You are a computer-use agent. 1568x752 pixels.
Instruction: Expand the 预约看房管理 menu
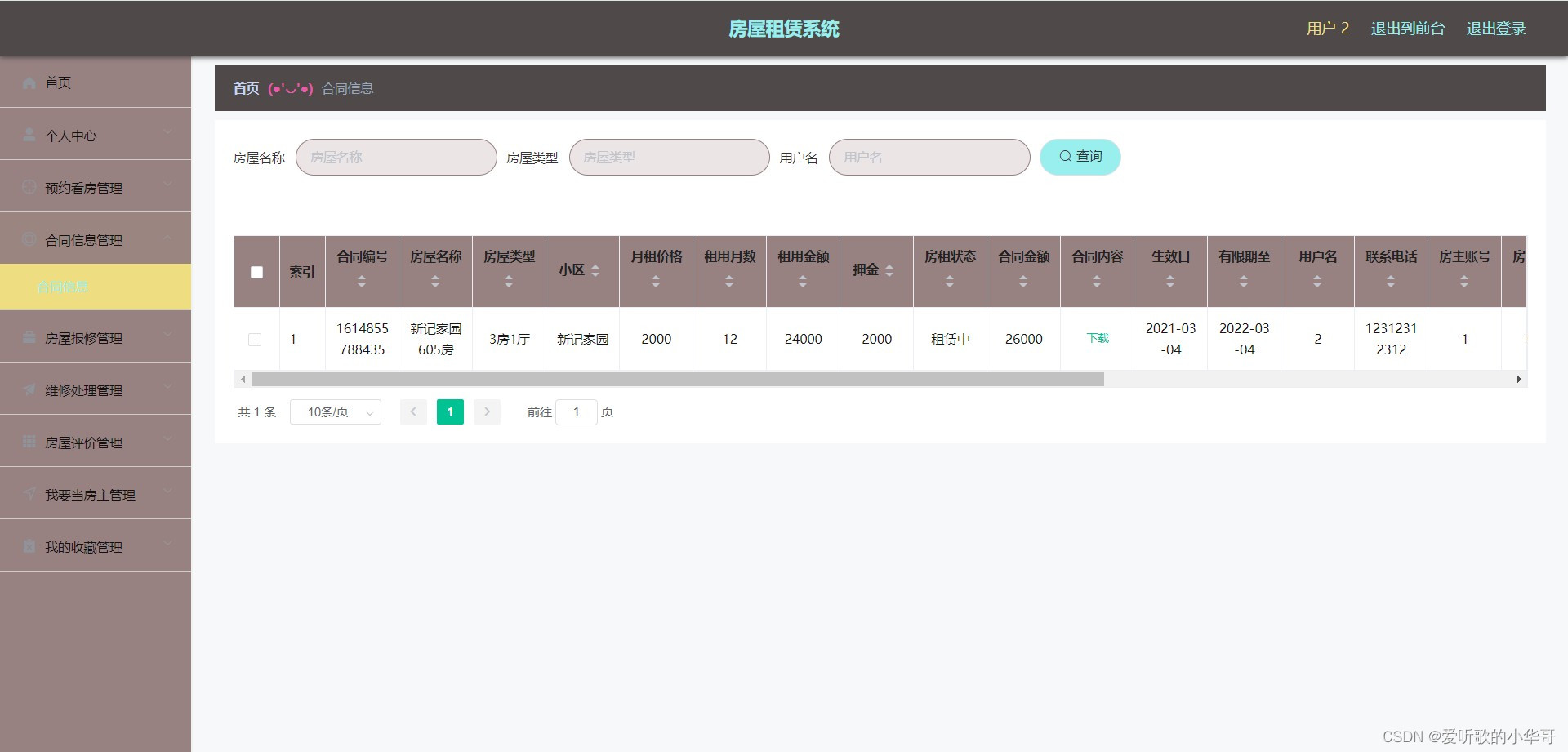coord(167,185)
